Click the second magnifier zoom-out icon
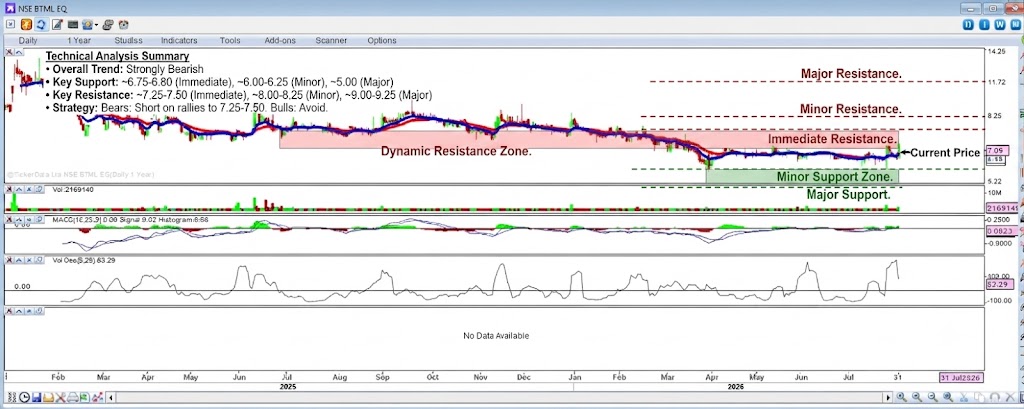 (917, 397)
